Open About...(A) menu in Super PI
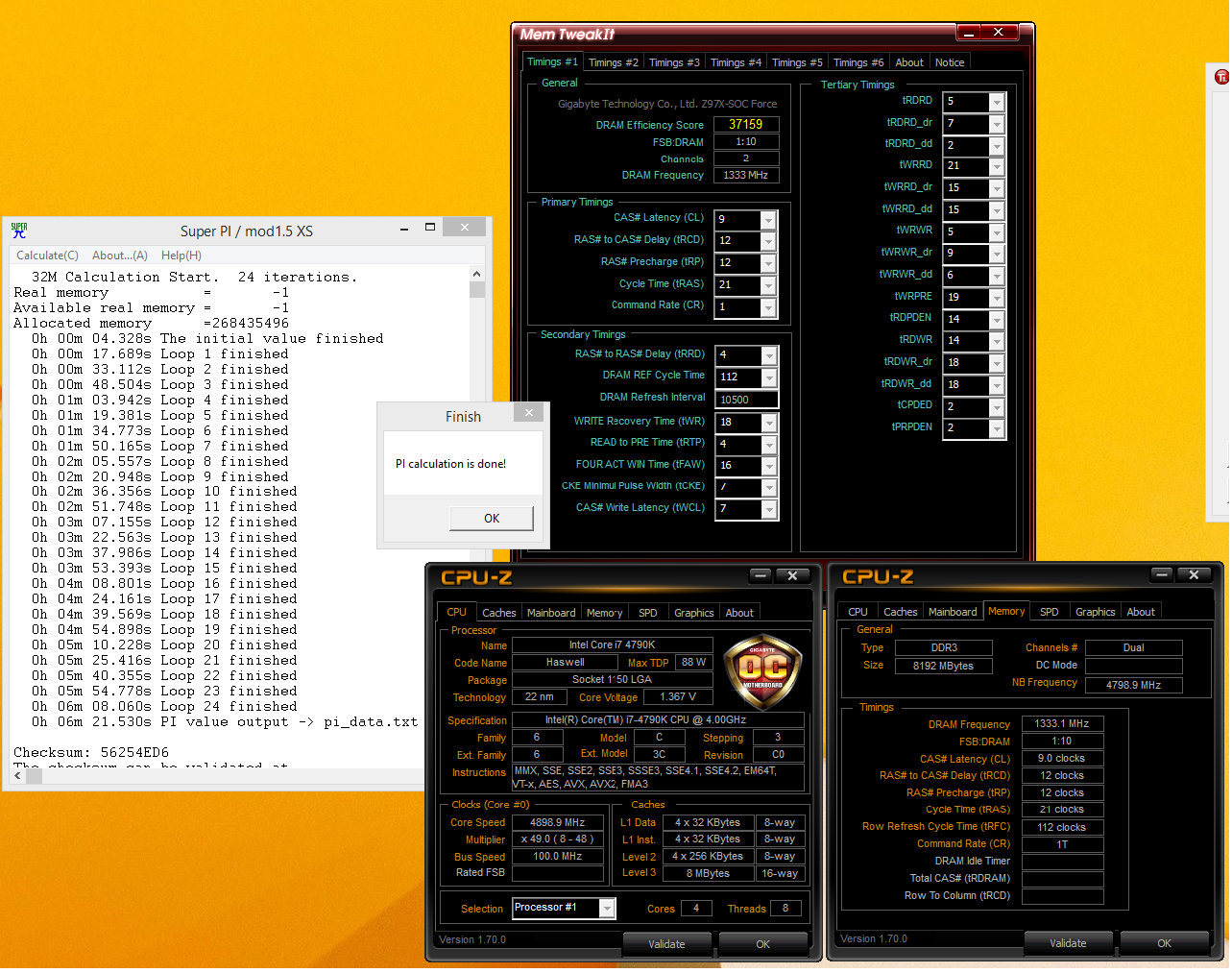 (120, 255)
